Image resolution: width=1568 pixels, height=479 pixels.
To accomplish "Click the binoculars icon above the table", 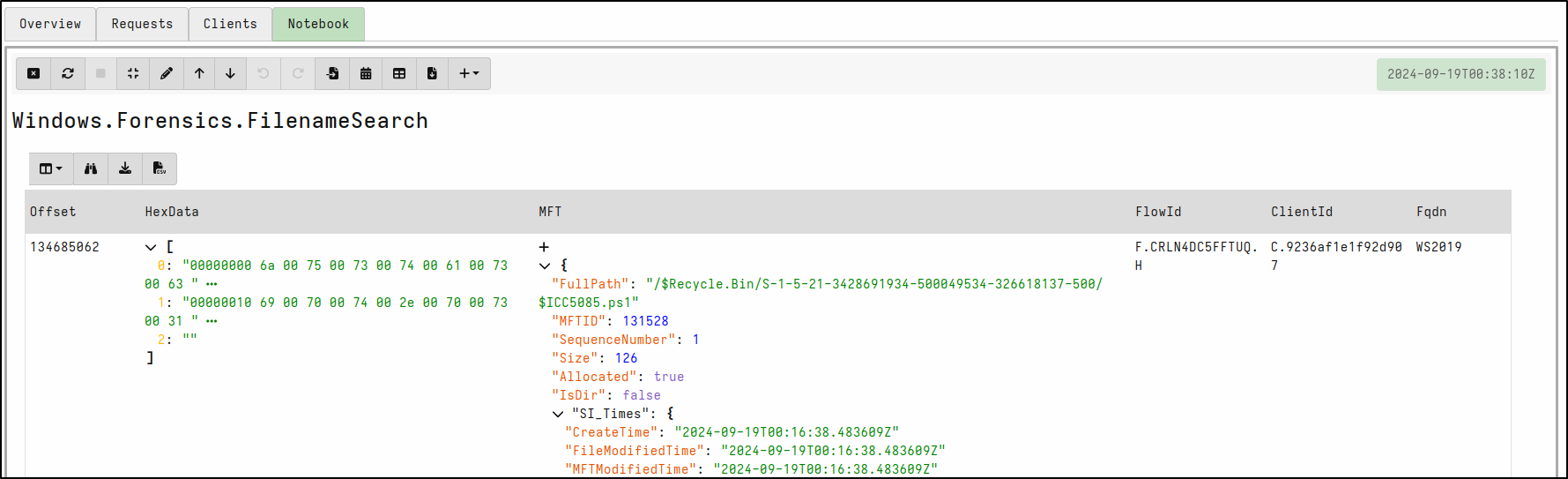I will 91,168.
